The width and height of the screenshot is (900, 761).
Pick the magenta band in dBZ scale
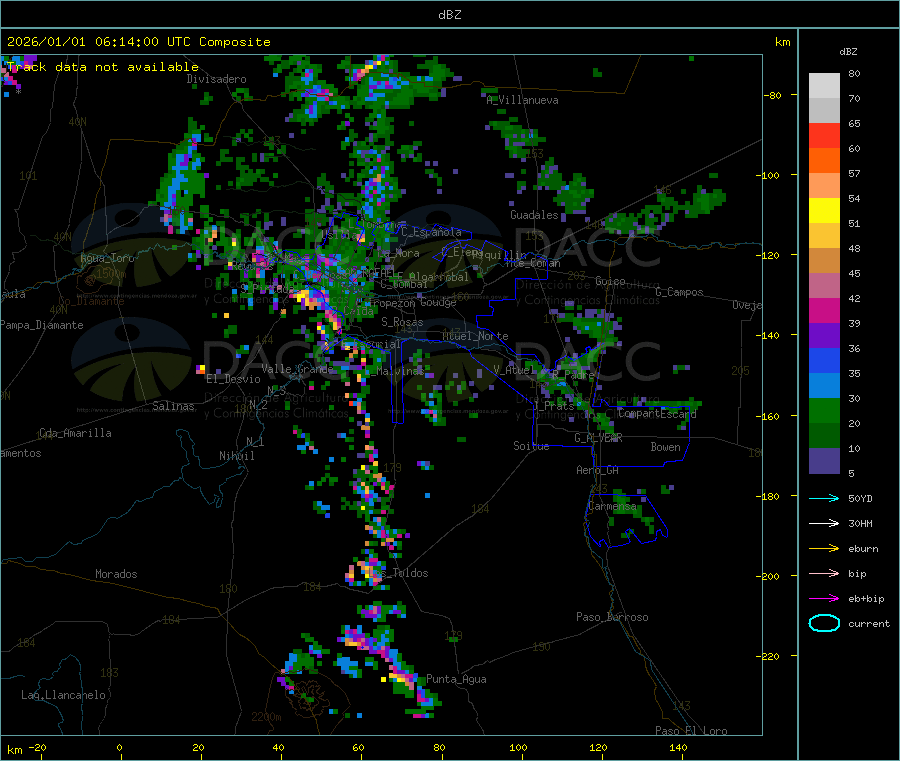coord(824,310)
